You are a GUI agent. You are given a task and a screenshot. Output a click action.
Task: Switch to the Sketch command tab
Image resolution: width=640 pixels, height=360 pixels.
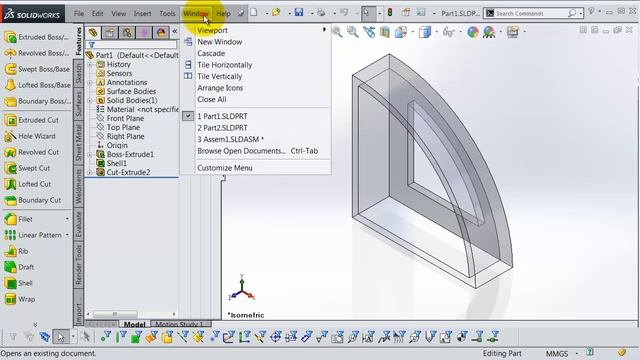pyautogui.click(x=78, y=73)
